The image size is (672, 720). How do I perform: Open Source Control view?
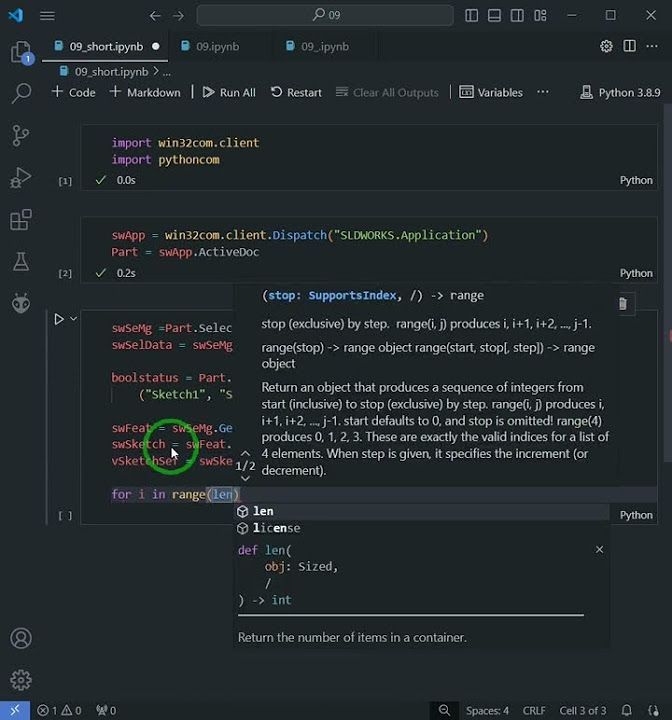(21, 135)
